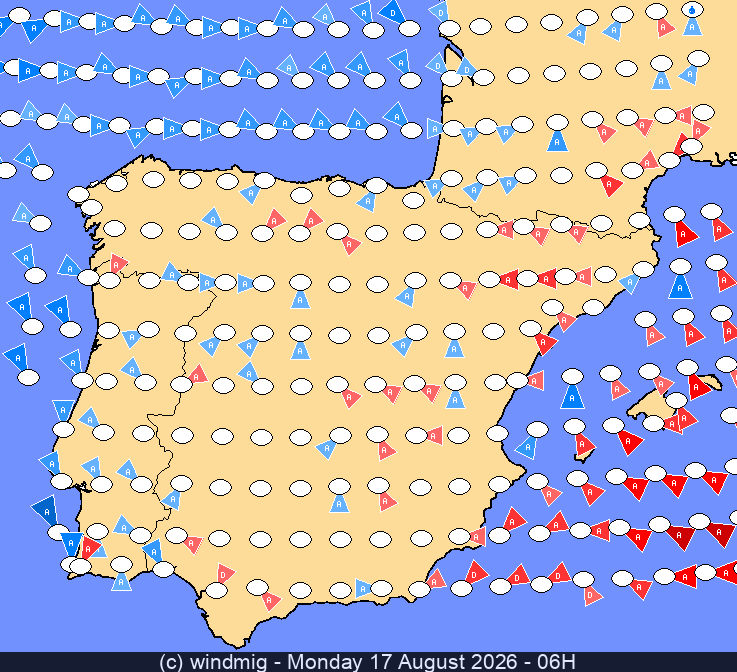Select the white oval containing a small blue symbol

[x=692, y=9]
